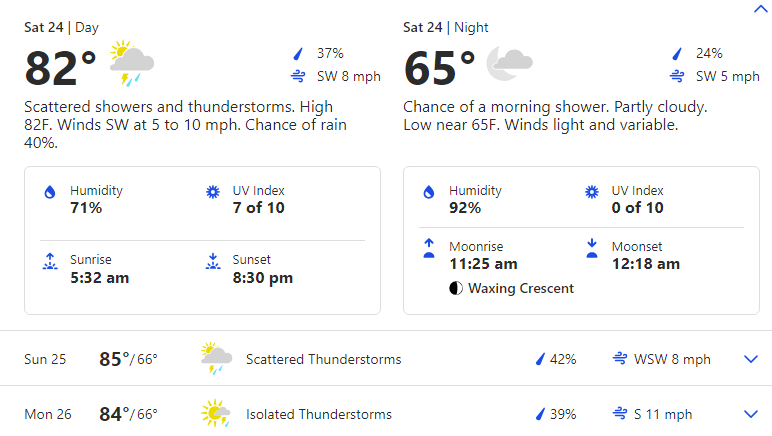Click the thunderstorm weather icon beside 82°
The height and width of the screenshot is (436, 772).
131,63
